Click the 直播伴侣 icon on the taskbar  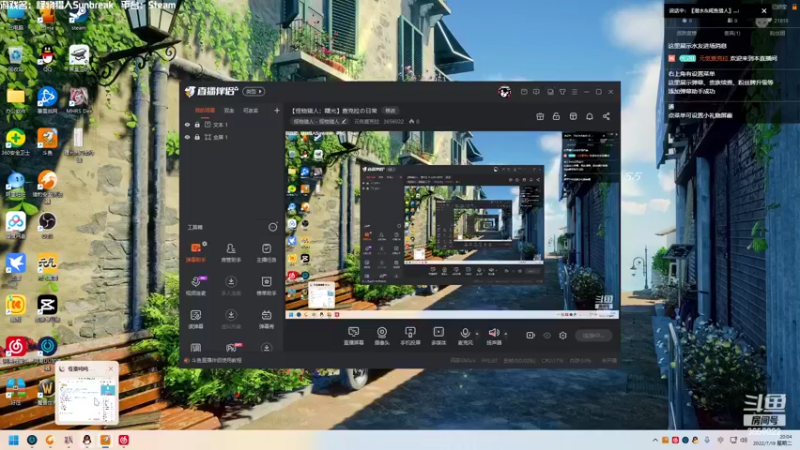coord(105,440)
